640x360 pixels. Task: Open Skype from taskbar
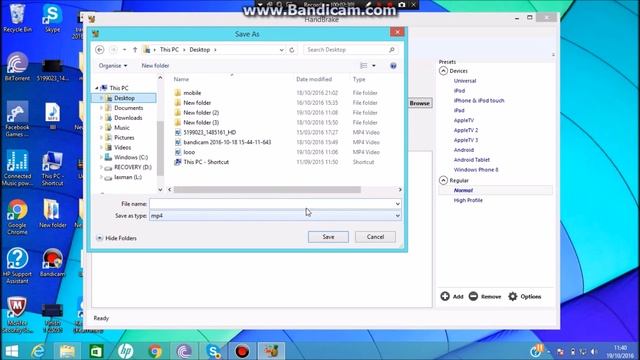pyautogui.click(x=213, y=351)
